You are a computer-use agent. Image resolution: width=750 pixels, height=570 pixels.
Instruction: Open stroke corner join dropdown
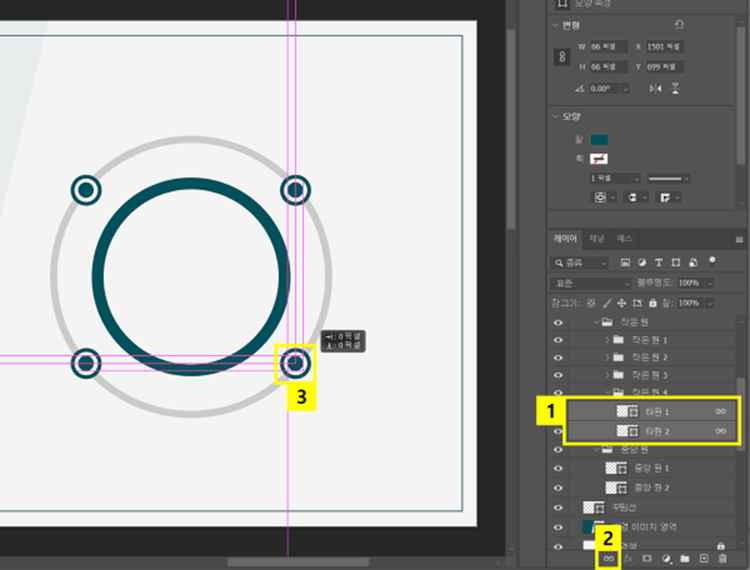669,197
